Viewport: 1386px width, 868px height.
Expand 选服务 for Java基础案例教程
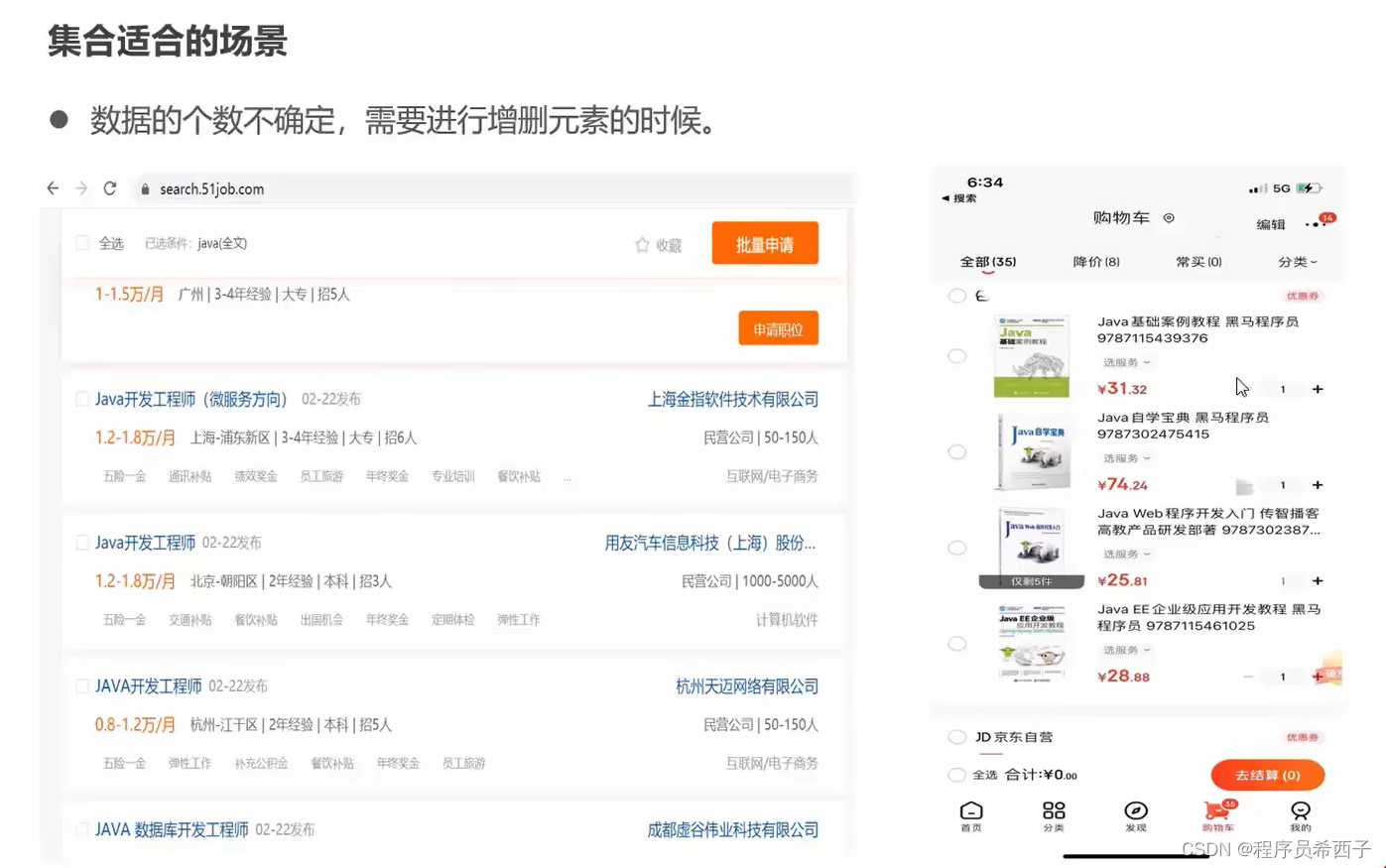click(x=1127, y=363)
